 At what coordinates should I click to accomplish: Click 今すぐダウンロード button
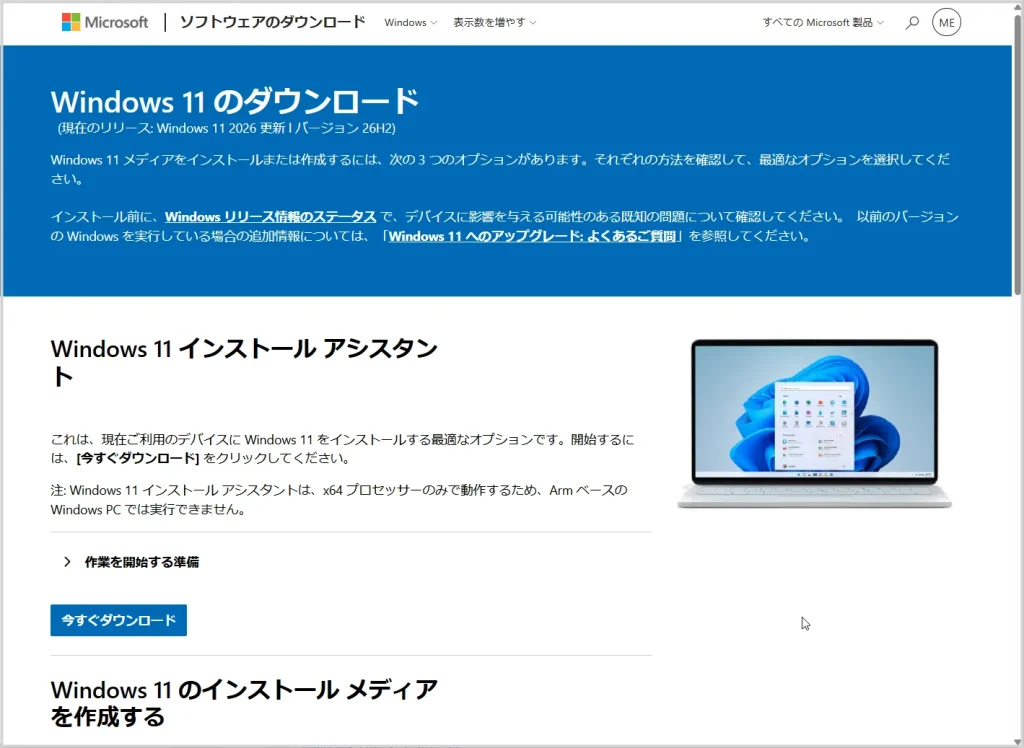118,620
